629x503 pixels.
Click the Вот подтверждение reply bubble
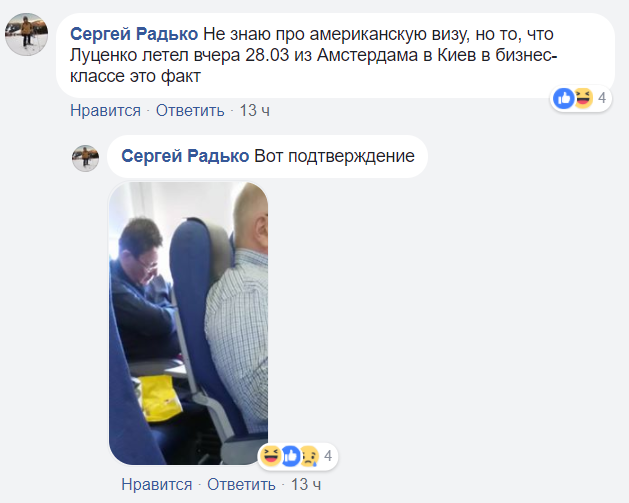(x=268, y=156)
